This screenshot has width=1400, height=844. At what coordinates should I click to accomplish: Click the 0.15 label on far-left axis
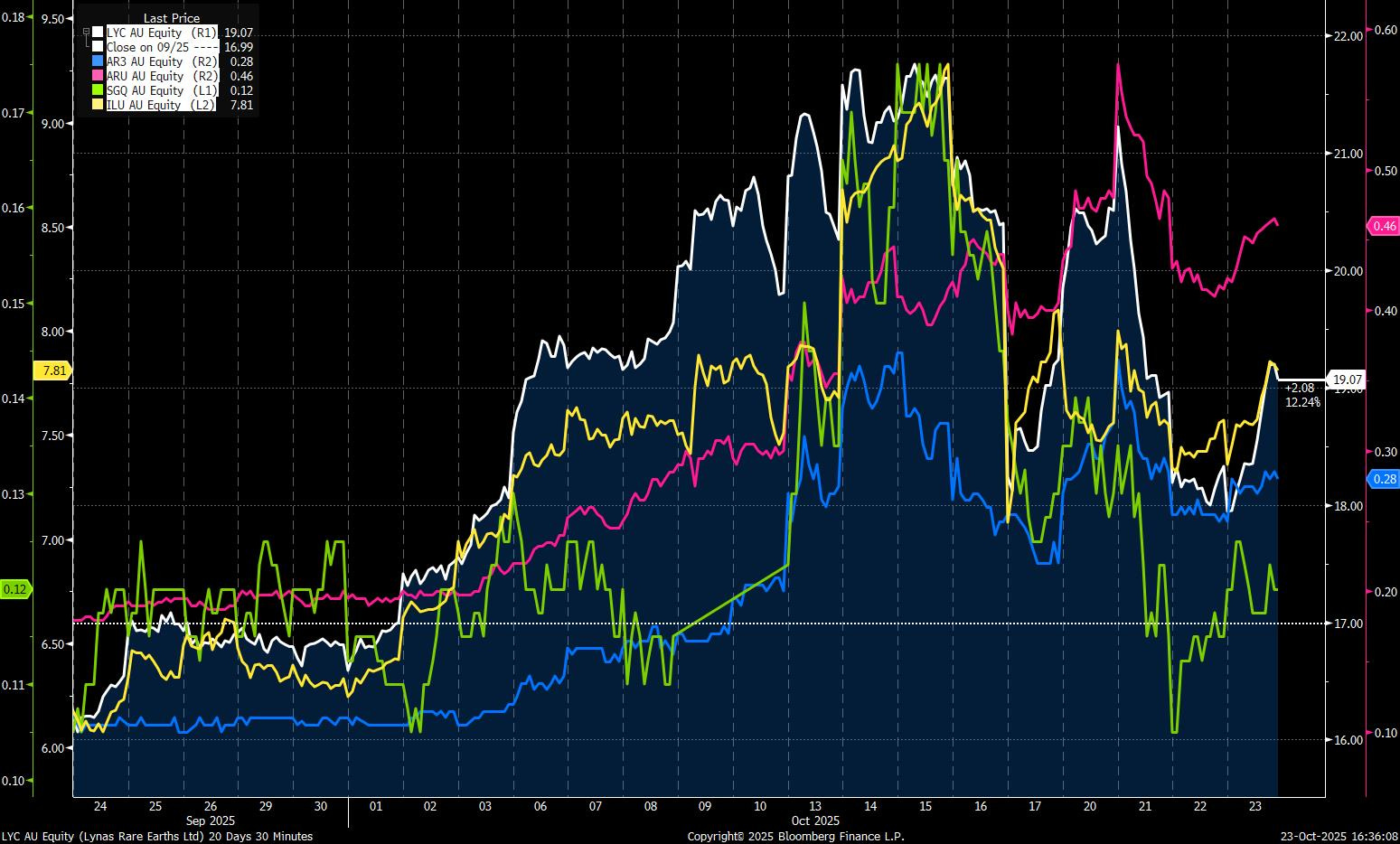point(14,304)
